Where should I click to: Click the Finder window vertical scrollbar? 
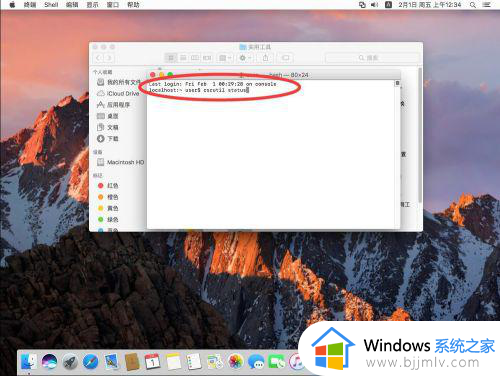(x=420, y=135)
